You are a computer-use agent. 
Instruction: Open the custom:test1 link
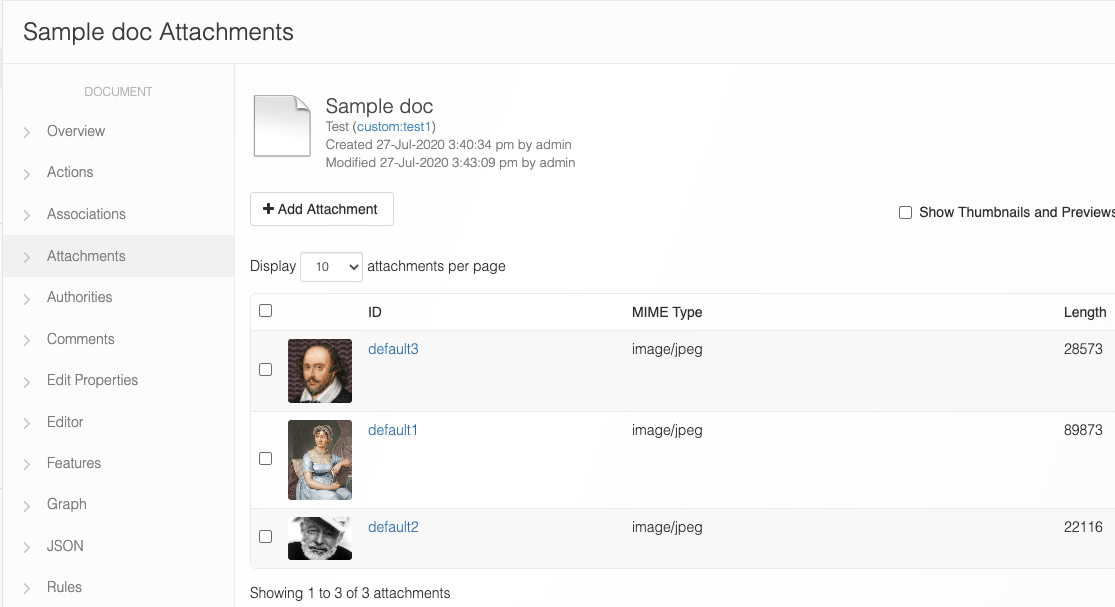394,127
